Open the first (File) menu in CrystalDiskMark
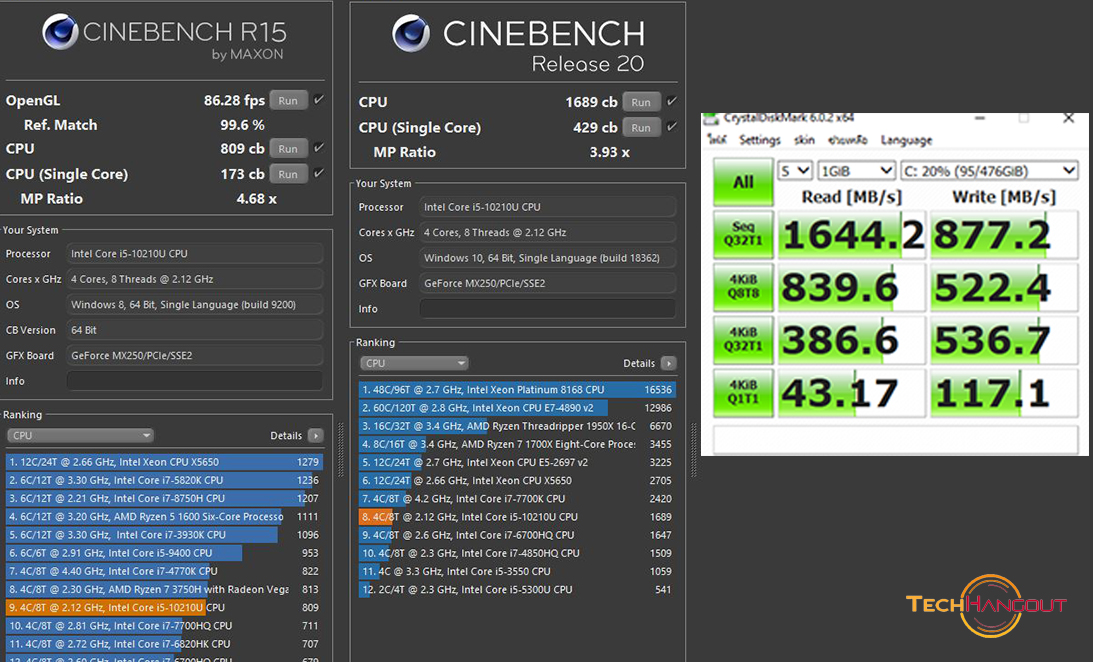 pos(718,140)
